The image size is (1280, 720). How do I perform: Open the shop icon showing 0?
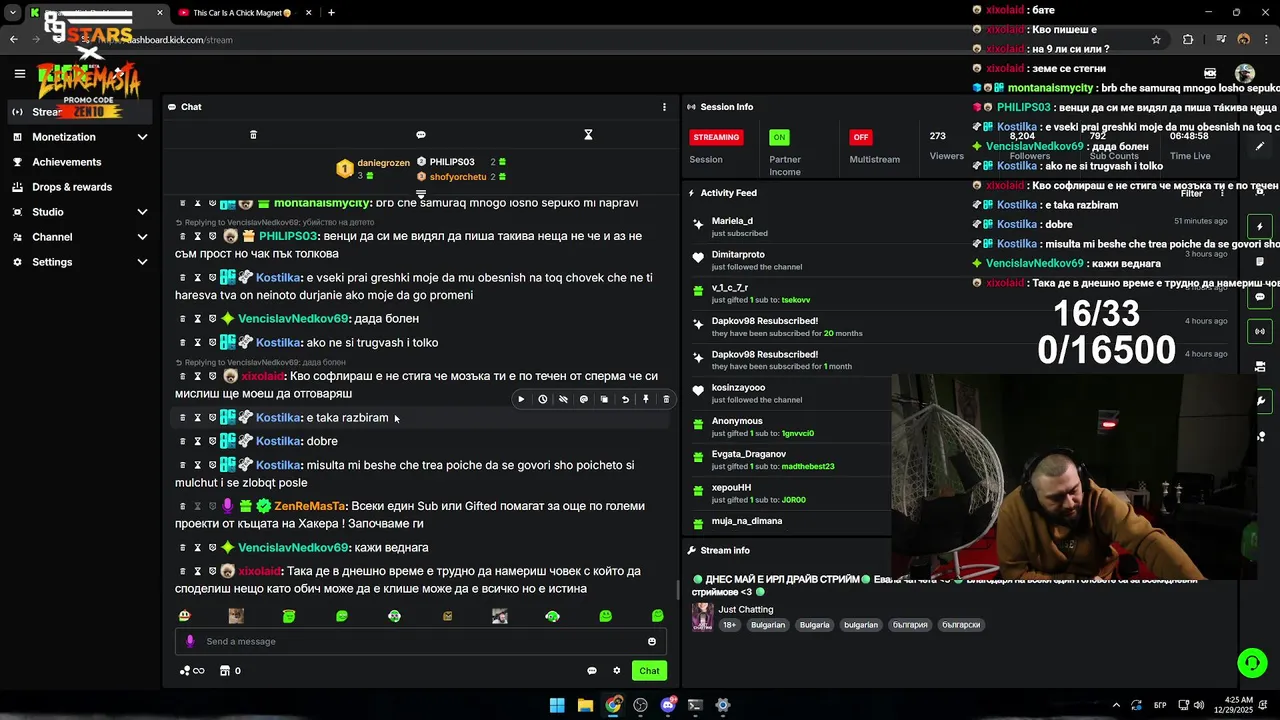tap(230, 671)
